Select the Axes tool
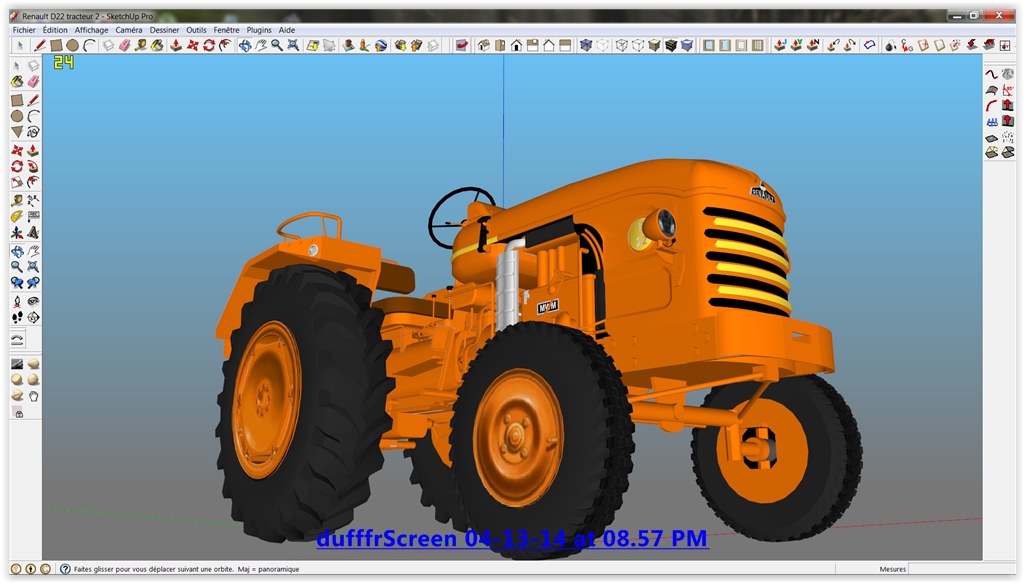This screenshot has width=1024, height=583. [17, 232]
